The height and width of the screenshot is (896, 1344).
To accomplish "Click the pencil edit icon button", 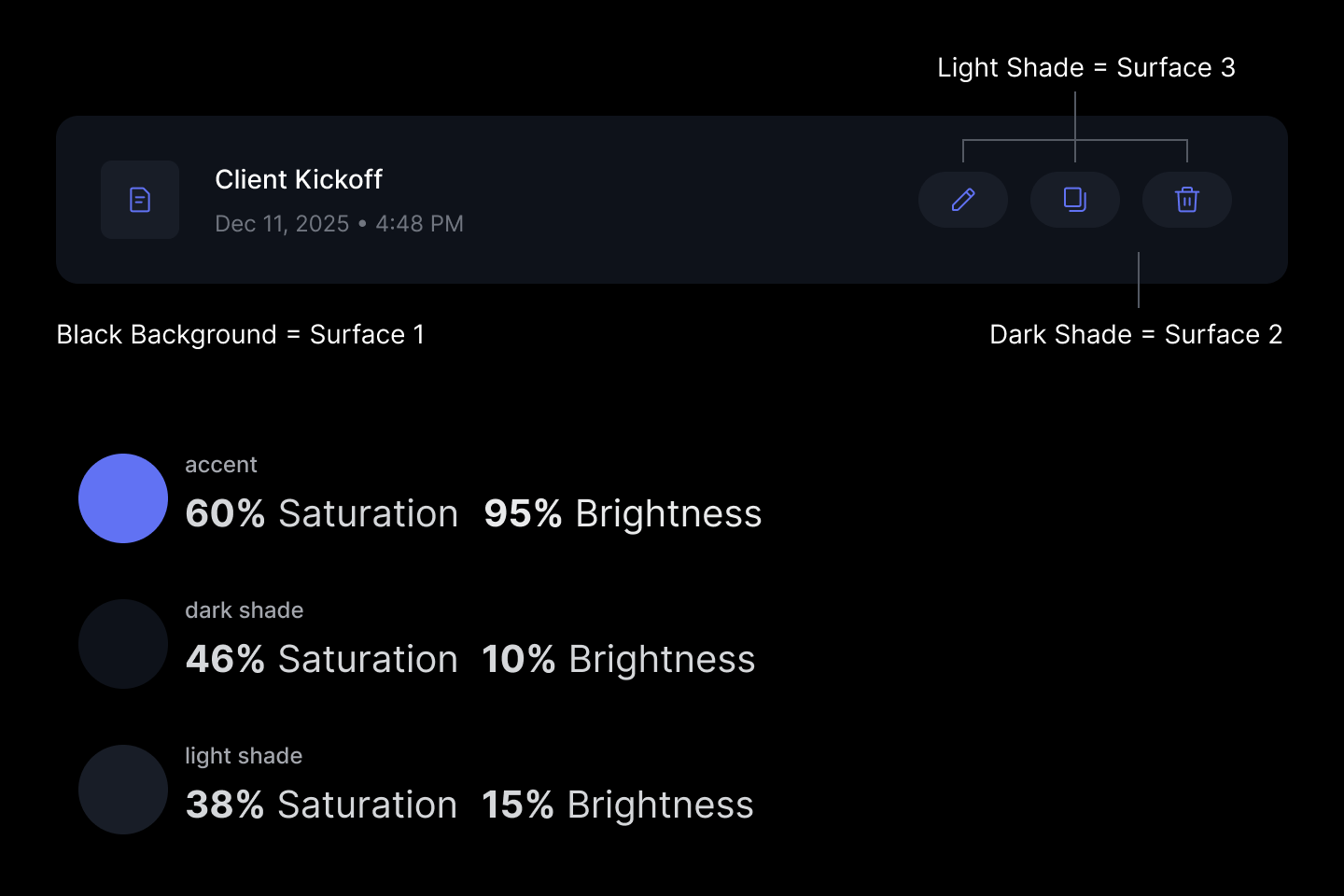I will (962, 200).
